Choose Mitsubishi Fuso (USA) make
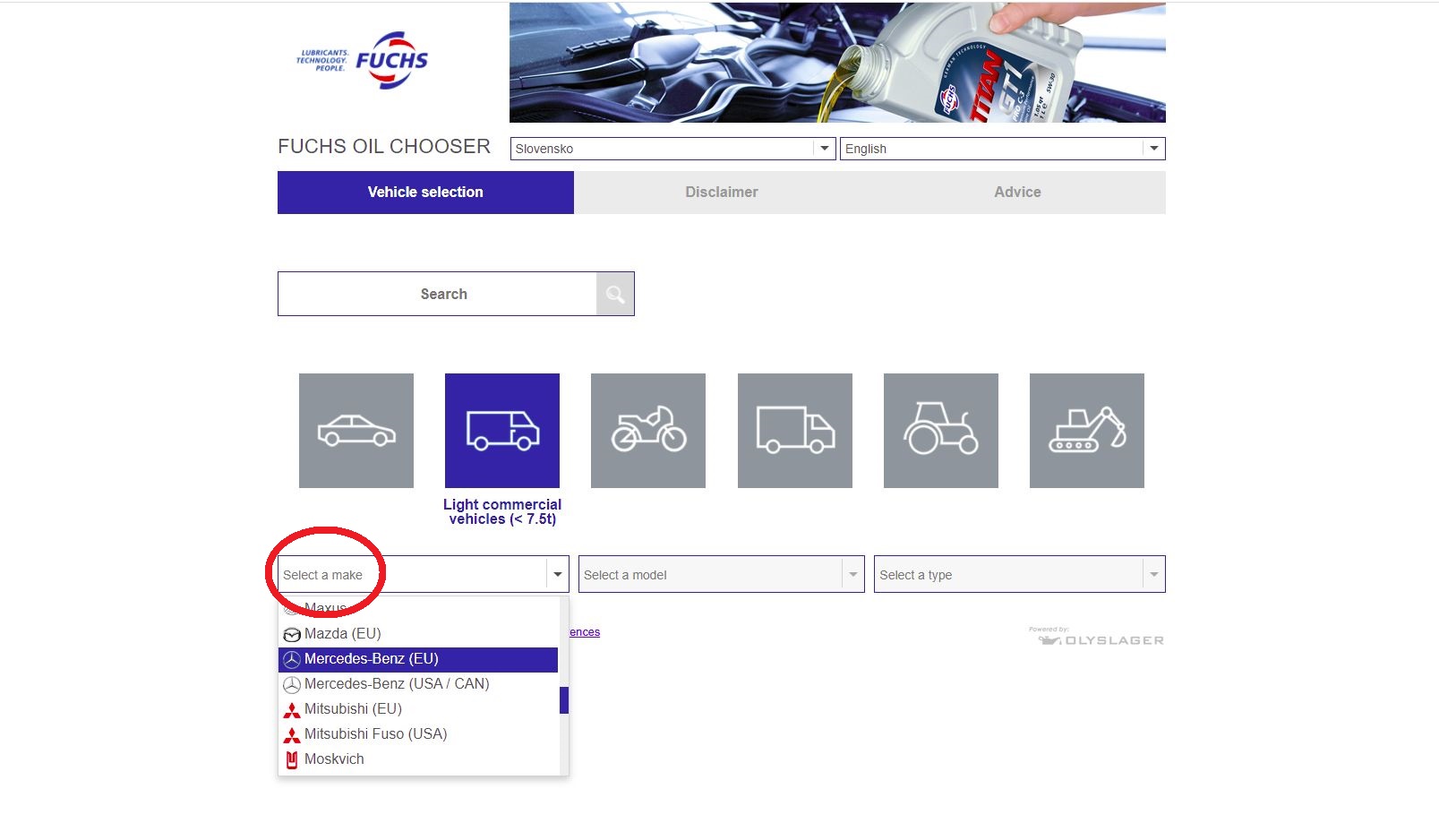The image size is (1439, 840). click(x=418, y=734)
